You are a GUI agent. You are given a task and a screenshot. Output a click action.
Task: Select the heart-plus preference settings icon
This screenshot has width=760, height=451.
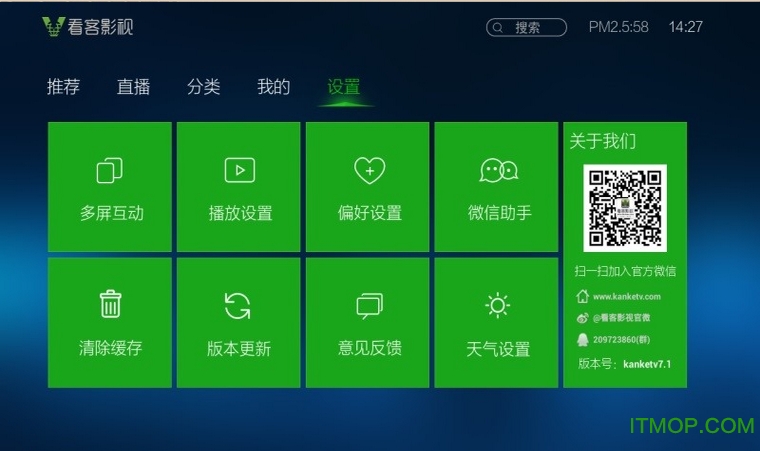coord(369,171)
